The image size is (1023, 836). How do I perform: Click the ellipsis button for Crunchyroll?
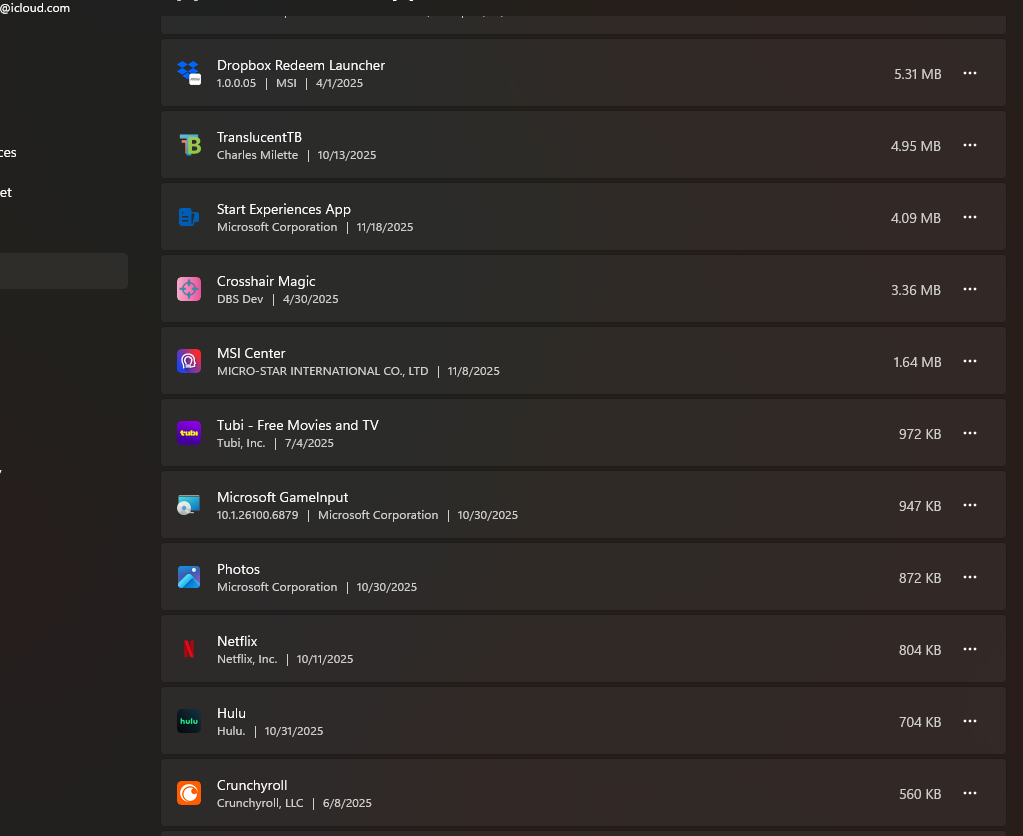click(969, 793)
